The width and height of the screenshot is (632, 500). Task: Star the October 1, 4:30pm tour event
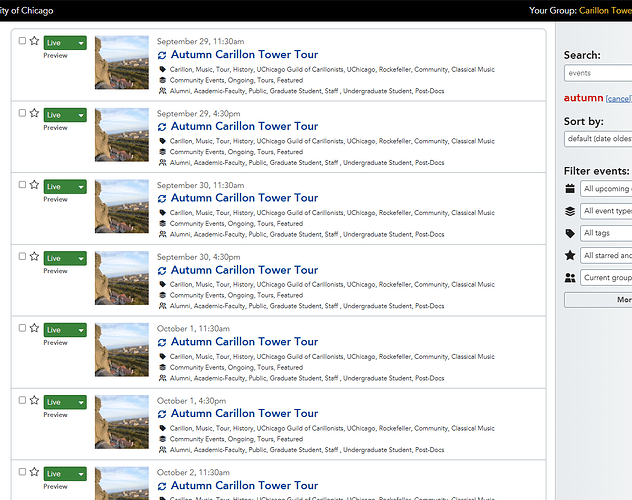34,400
